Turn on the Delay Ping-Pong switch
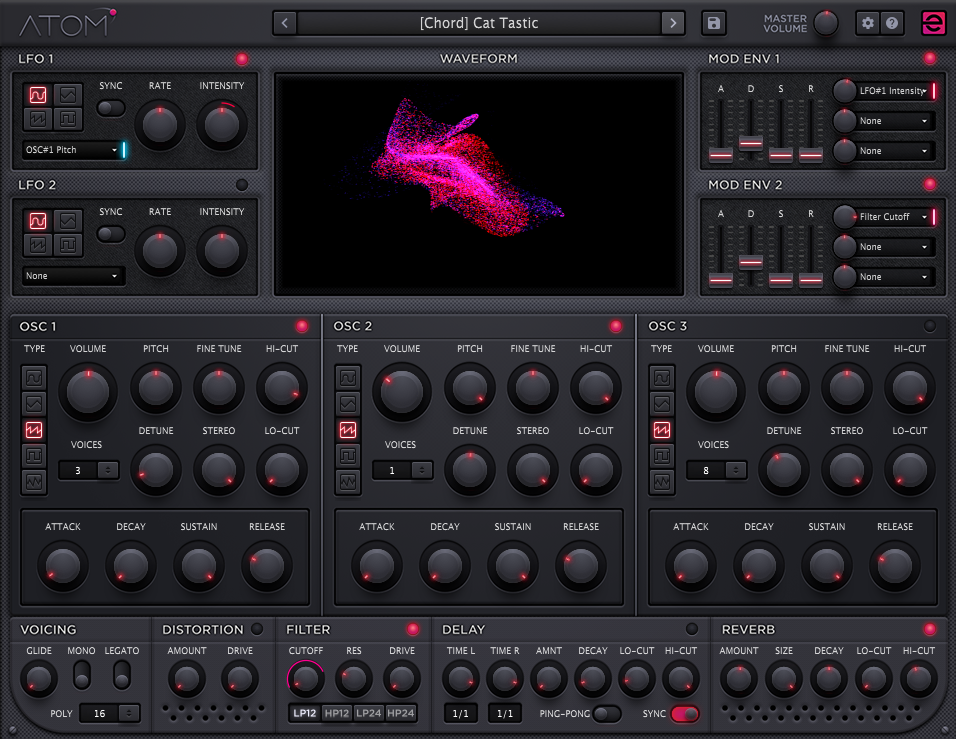Image resolution: width=956 pixels, height=739 pixels. [606, 714]
